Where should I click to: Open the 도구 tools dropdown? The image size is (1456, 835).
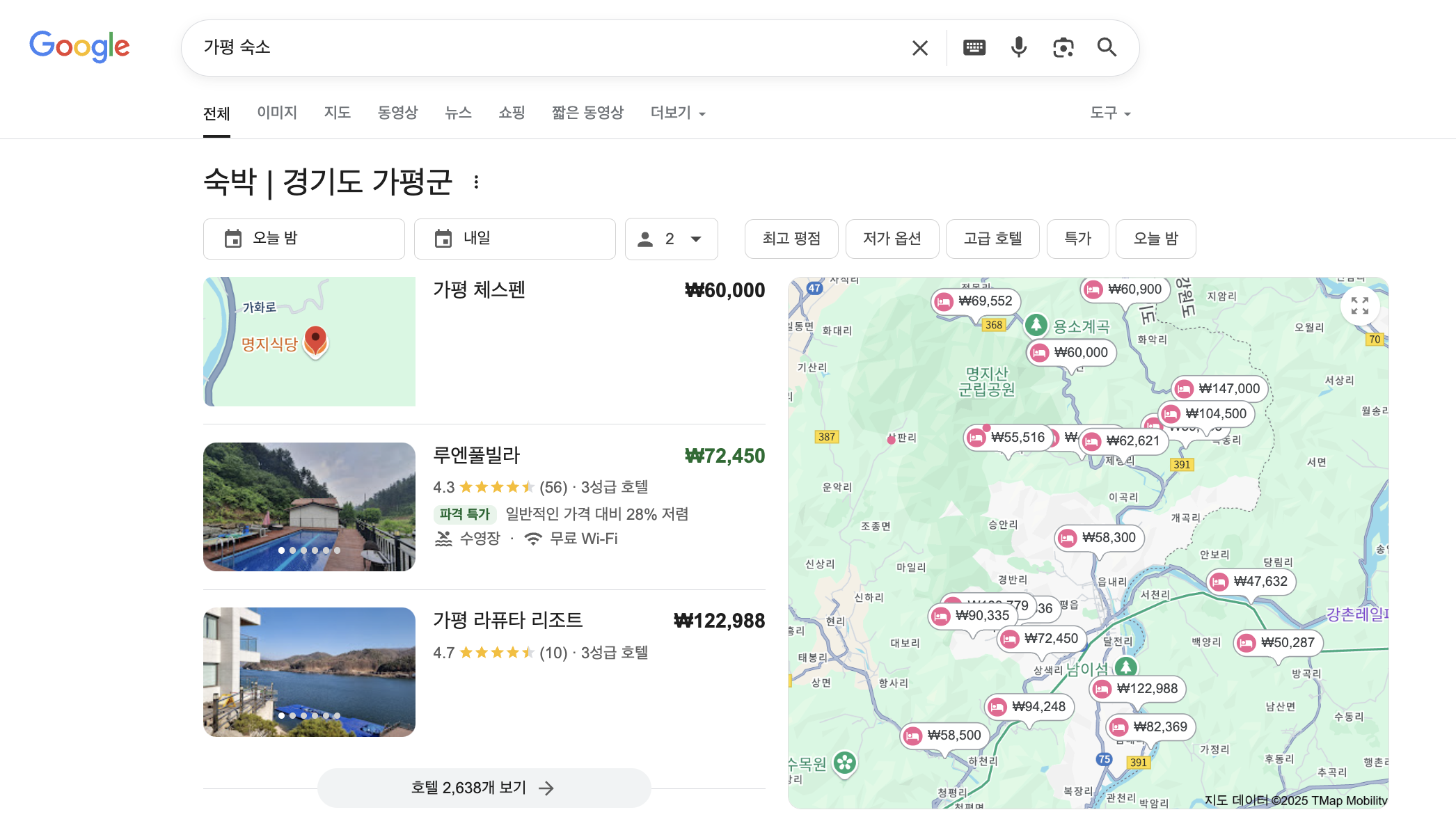(x=1109, y=113)
